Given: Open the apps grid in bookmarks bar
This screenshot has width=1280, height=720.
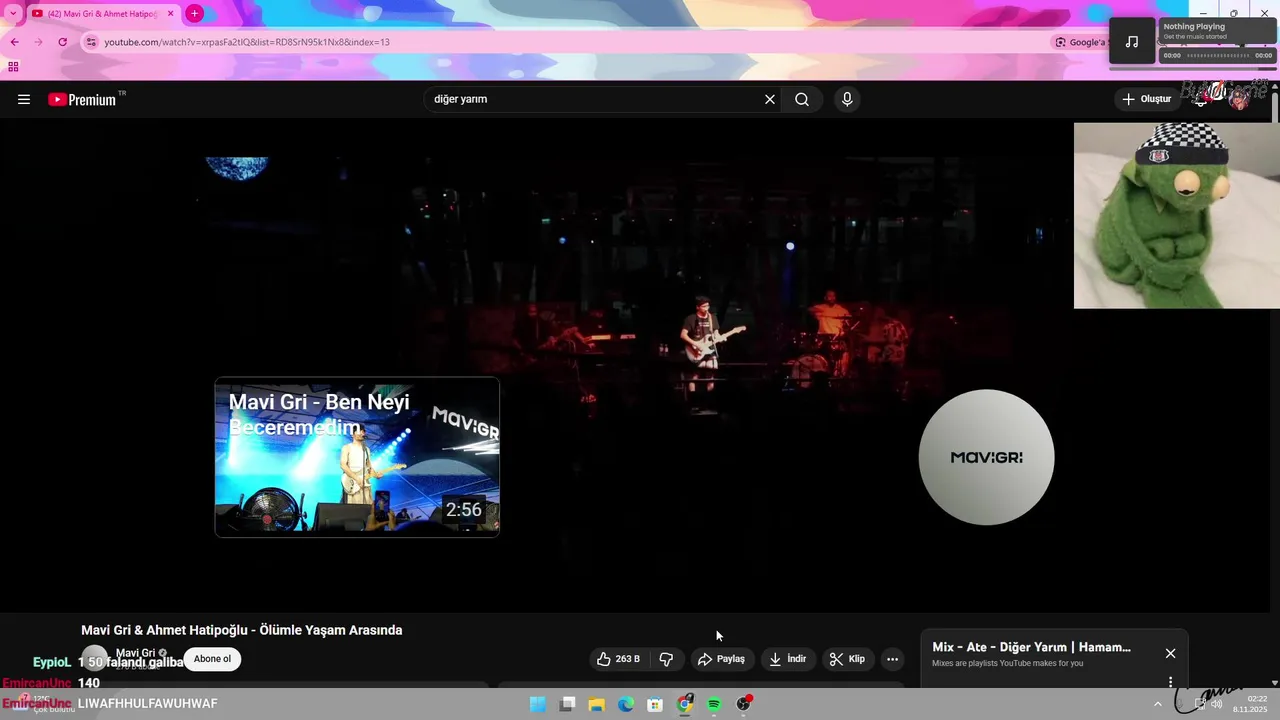Looking at the screenshot, I should click(x=13, y=67).
